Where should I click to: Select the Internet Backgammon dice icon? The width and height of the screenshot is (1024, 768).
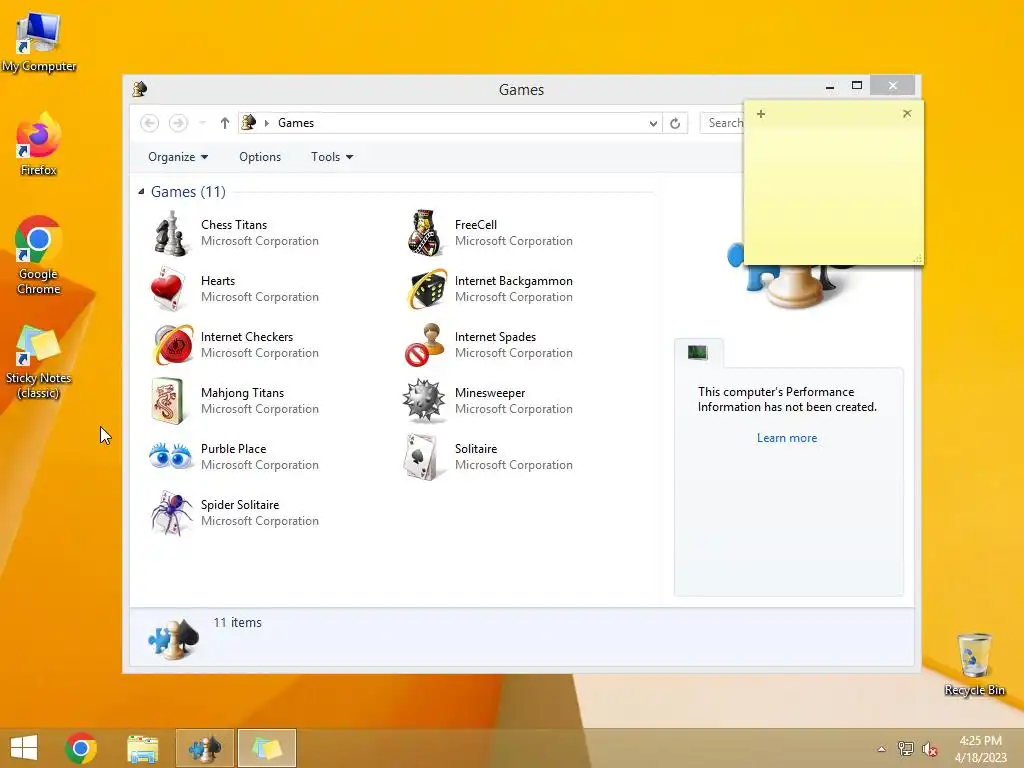click(426, 289)
